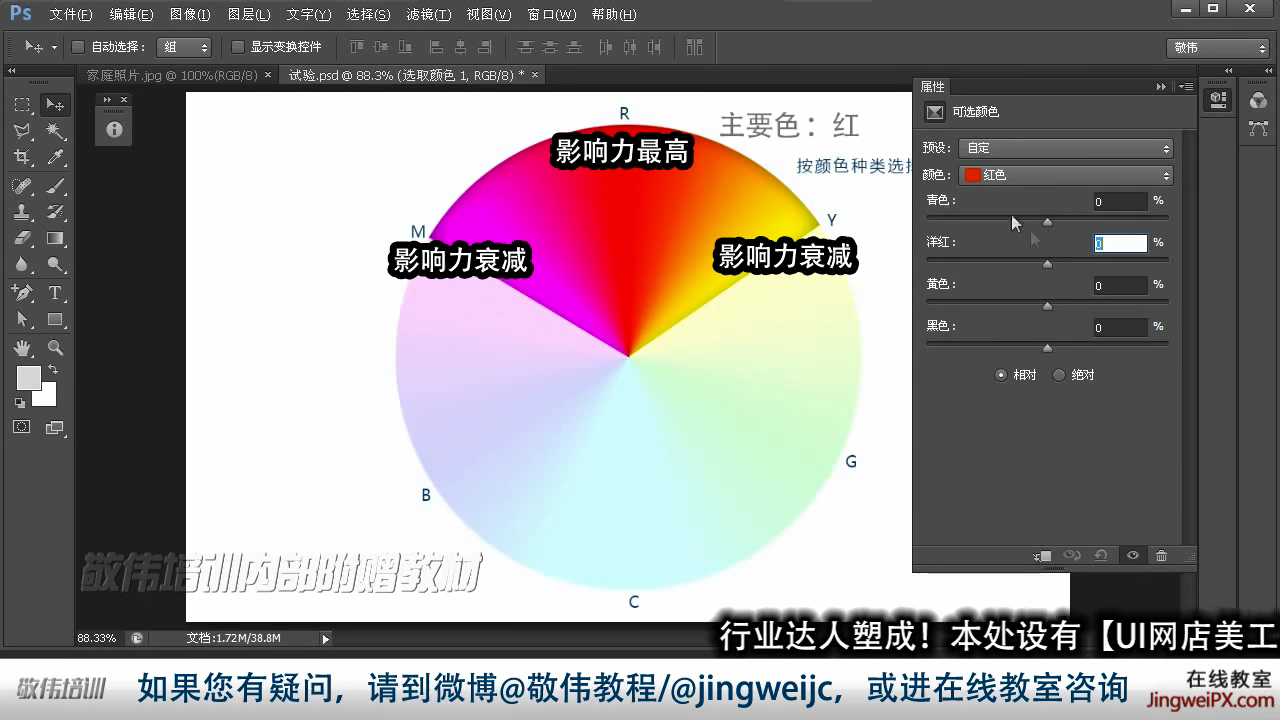Enable the Auto-Select (自动选择) checkbox
1280x720 pixels.
pyautogui.click(x=78, y=47)
